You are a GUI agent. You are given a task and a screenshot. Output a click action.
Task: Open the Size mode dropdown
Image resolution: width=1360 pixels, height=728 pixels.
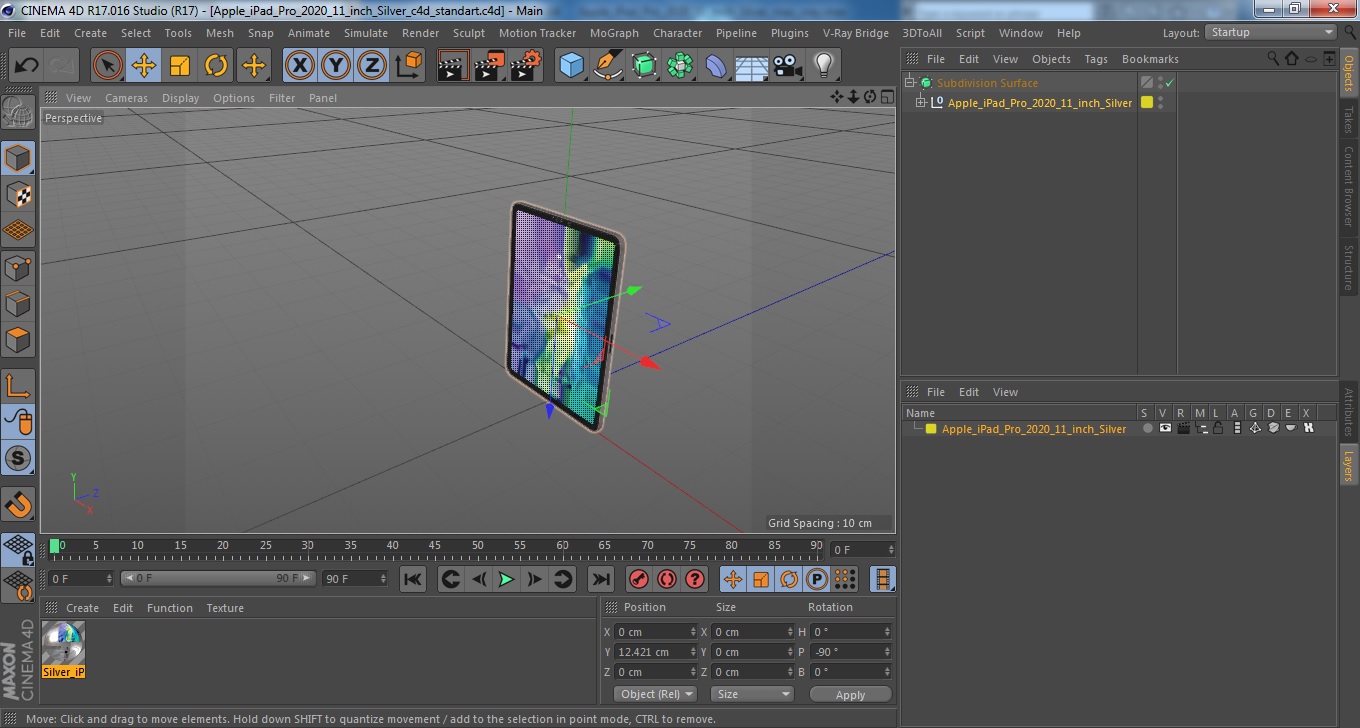pos(752,694)
